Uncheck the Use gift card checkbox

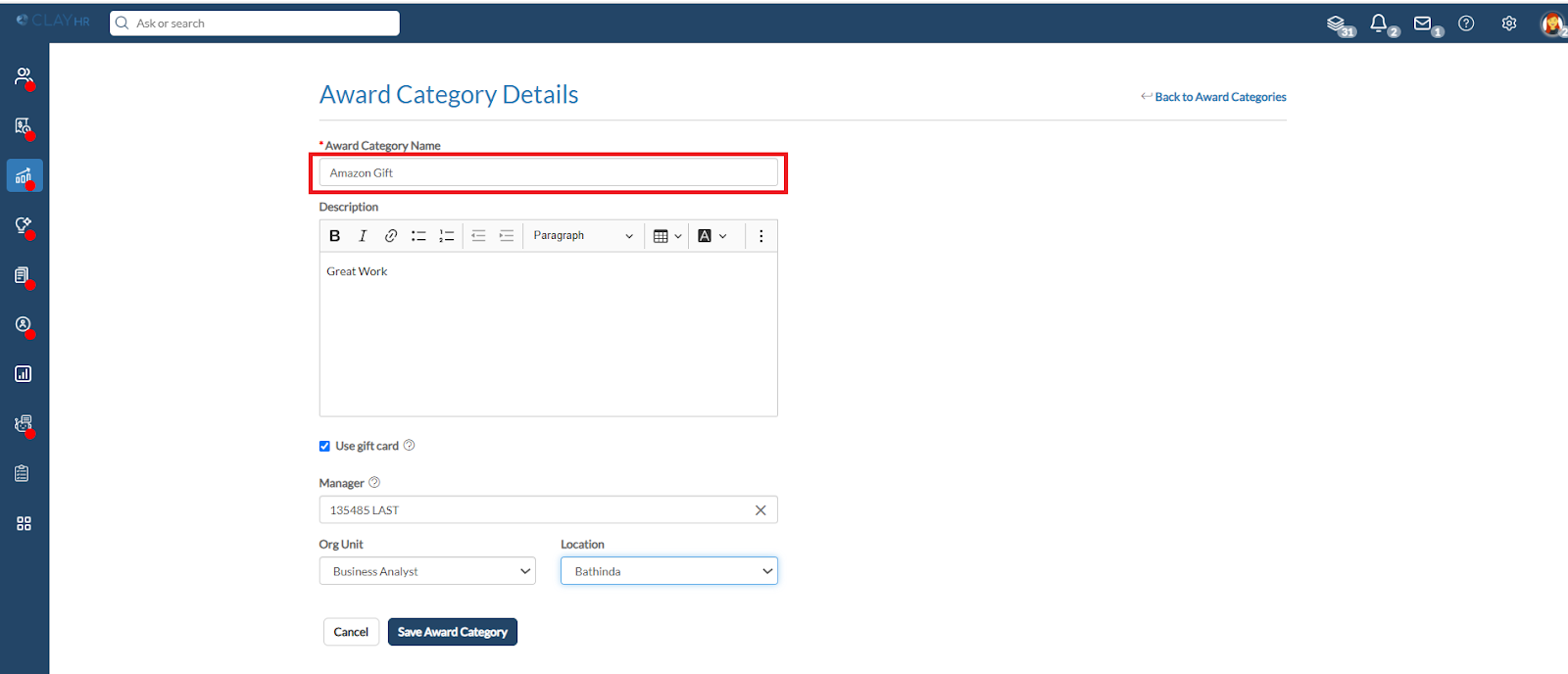324,447
